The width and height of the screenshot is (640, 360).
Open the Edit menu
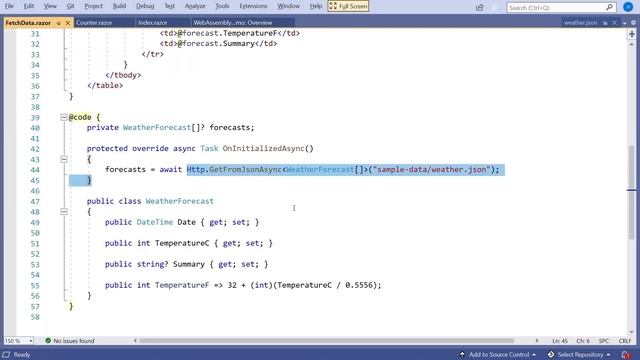tap(29, 6)
